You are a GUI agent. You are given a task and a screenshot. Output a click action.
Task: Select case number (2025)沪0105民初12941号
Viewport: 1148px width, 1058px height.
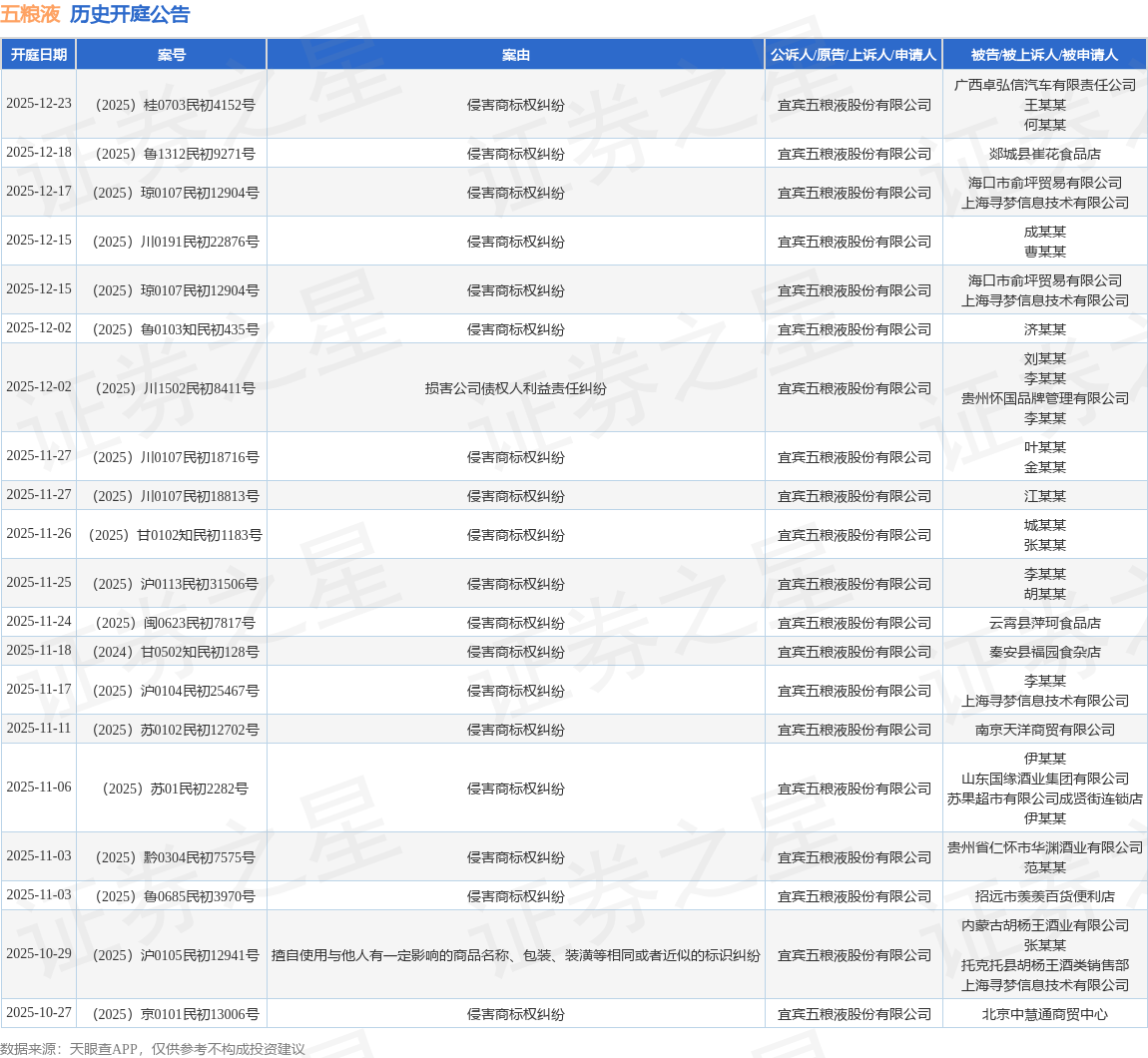pyautogui.click(x=172, y=955)
